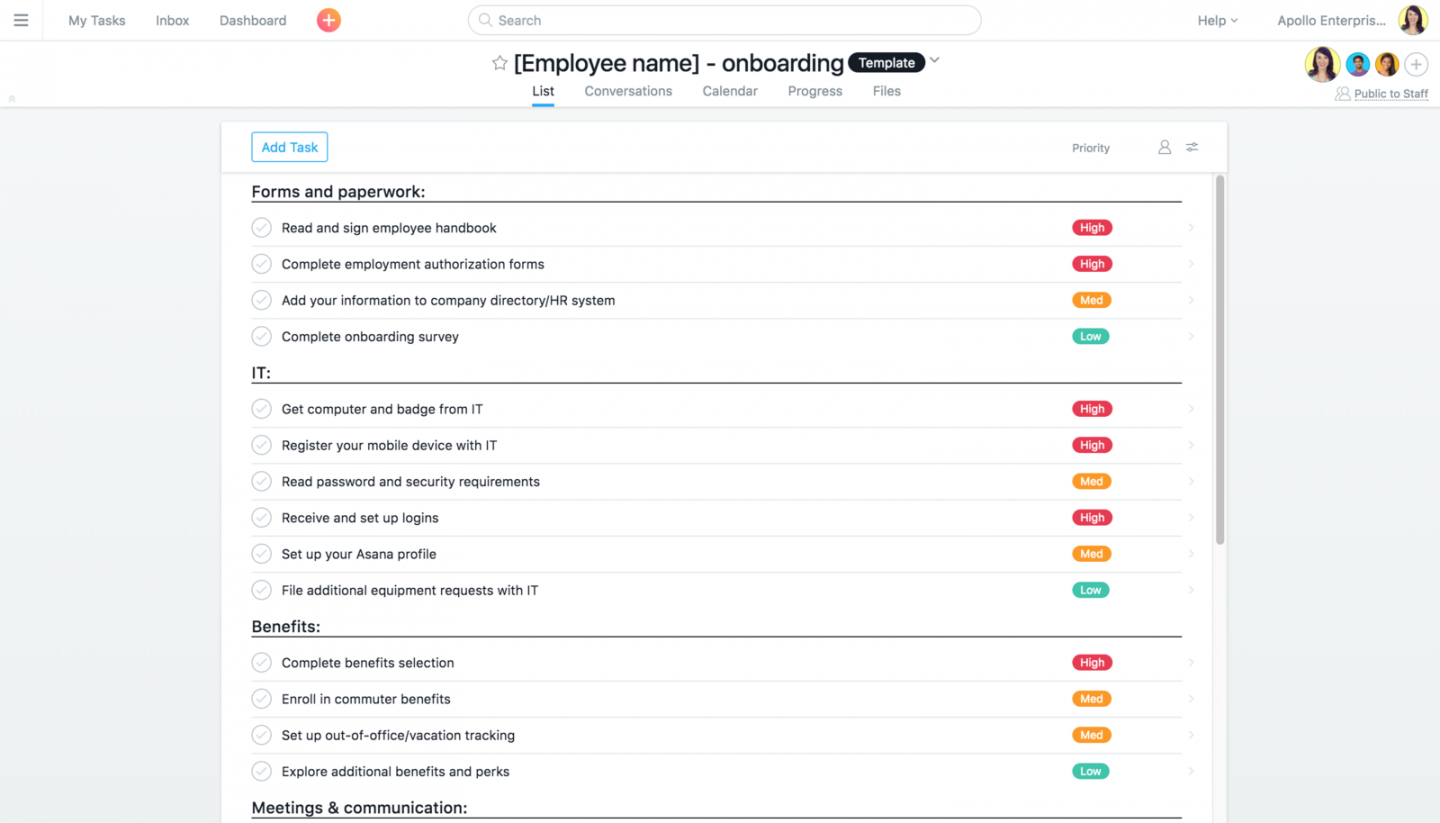1440x823 pixels.
Task: Mark 'Read and sign employee handbook' complete
Action: click(x=261, y=228)
